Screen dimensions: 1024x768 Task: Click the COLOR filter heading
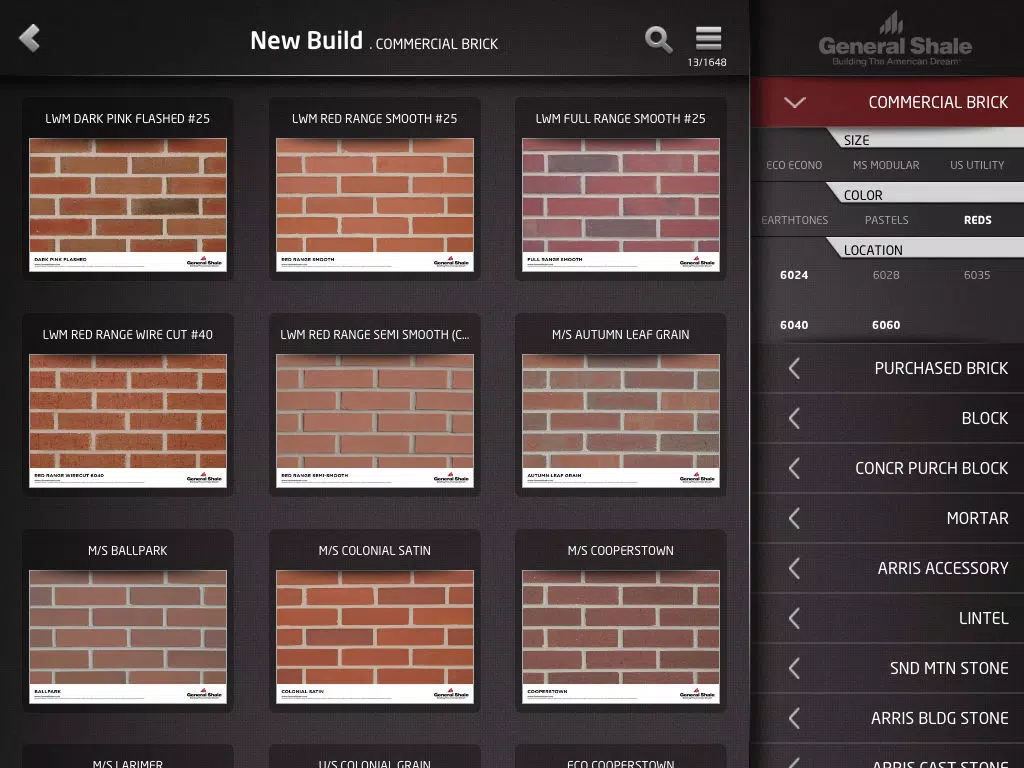tap(863, 195)
